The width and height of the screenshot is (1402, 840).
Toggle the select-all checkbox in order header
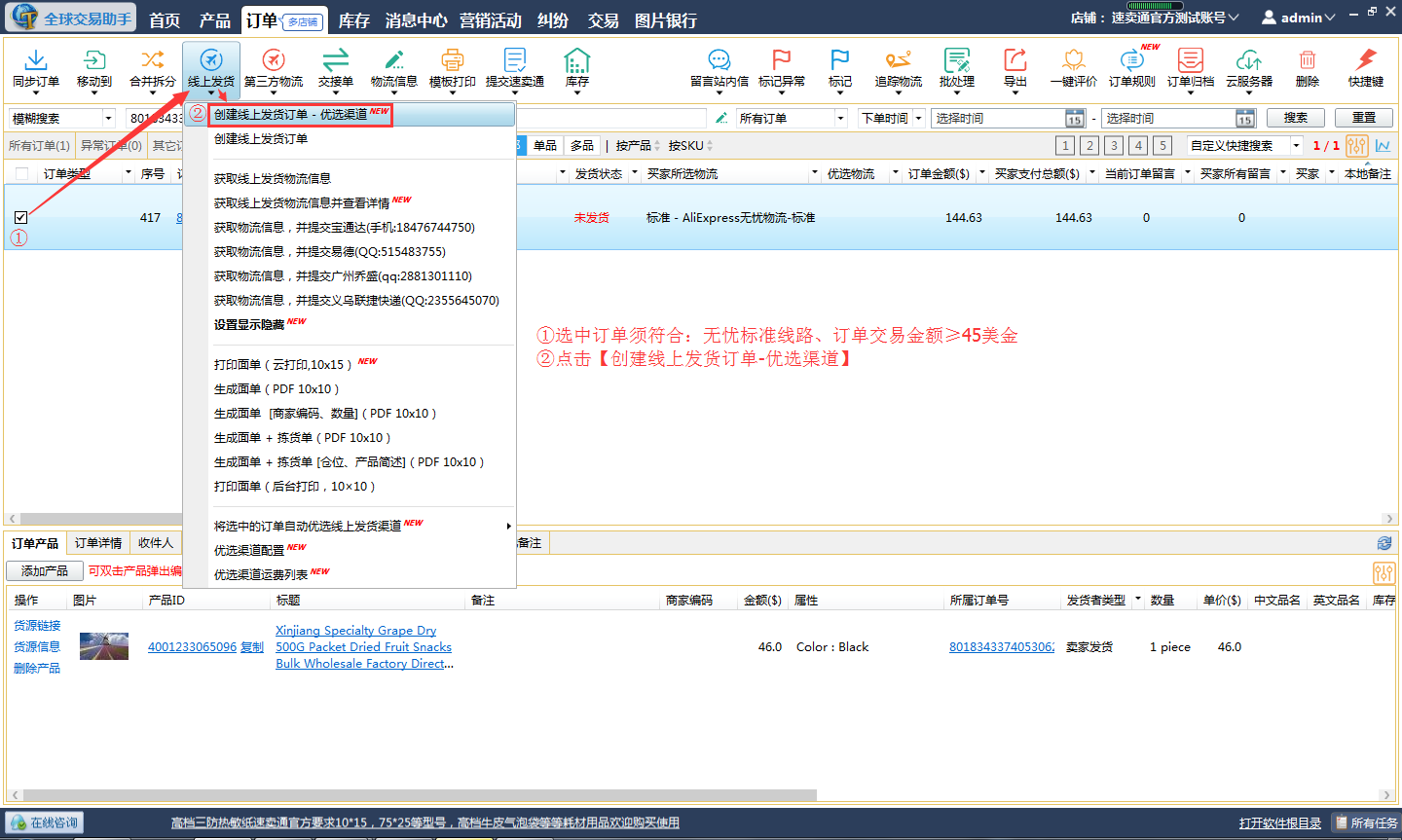[21, 173]
